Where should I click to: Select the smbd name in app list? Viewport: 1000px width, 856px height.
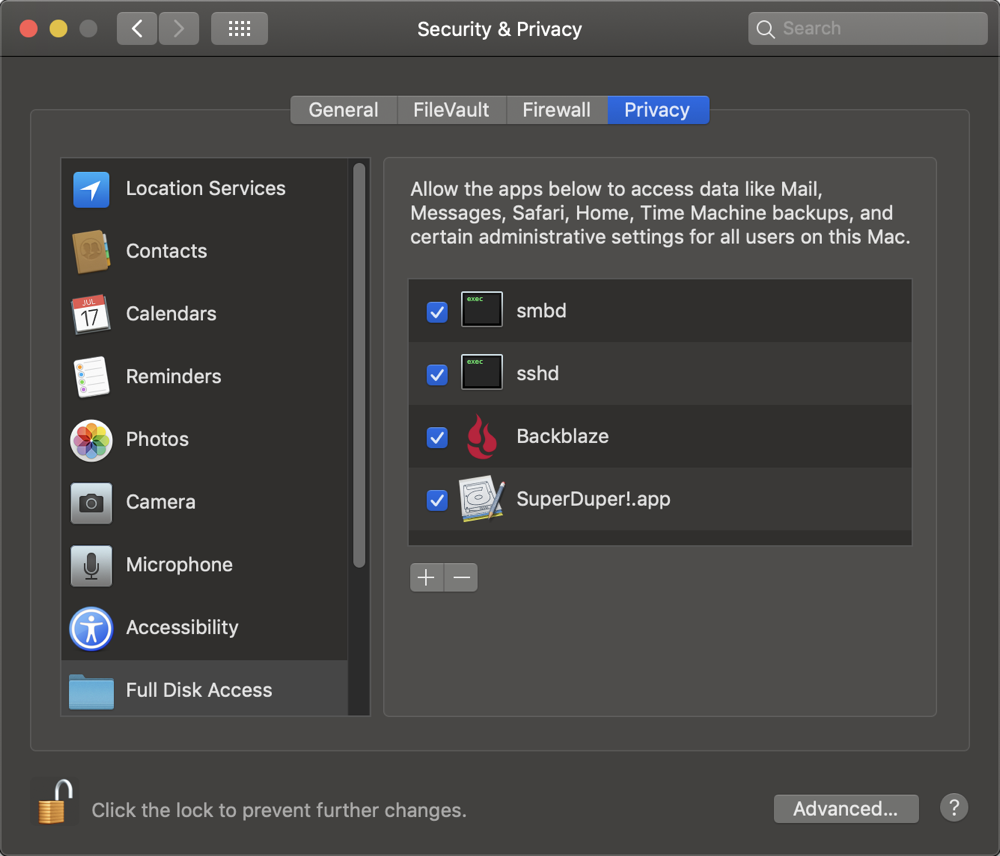[x=541, y=311]
